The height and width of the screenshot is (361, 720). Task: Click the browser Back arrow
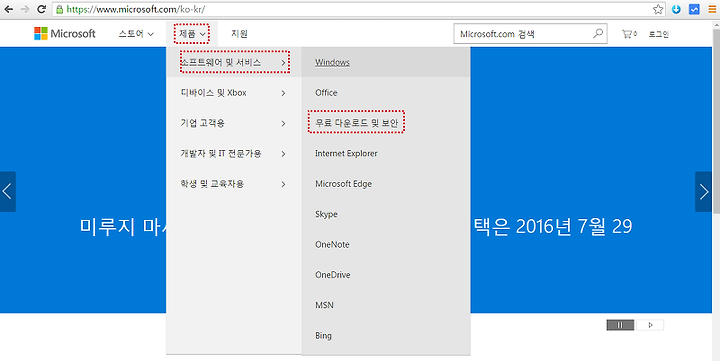(8, 9)
